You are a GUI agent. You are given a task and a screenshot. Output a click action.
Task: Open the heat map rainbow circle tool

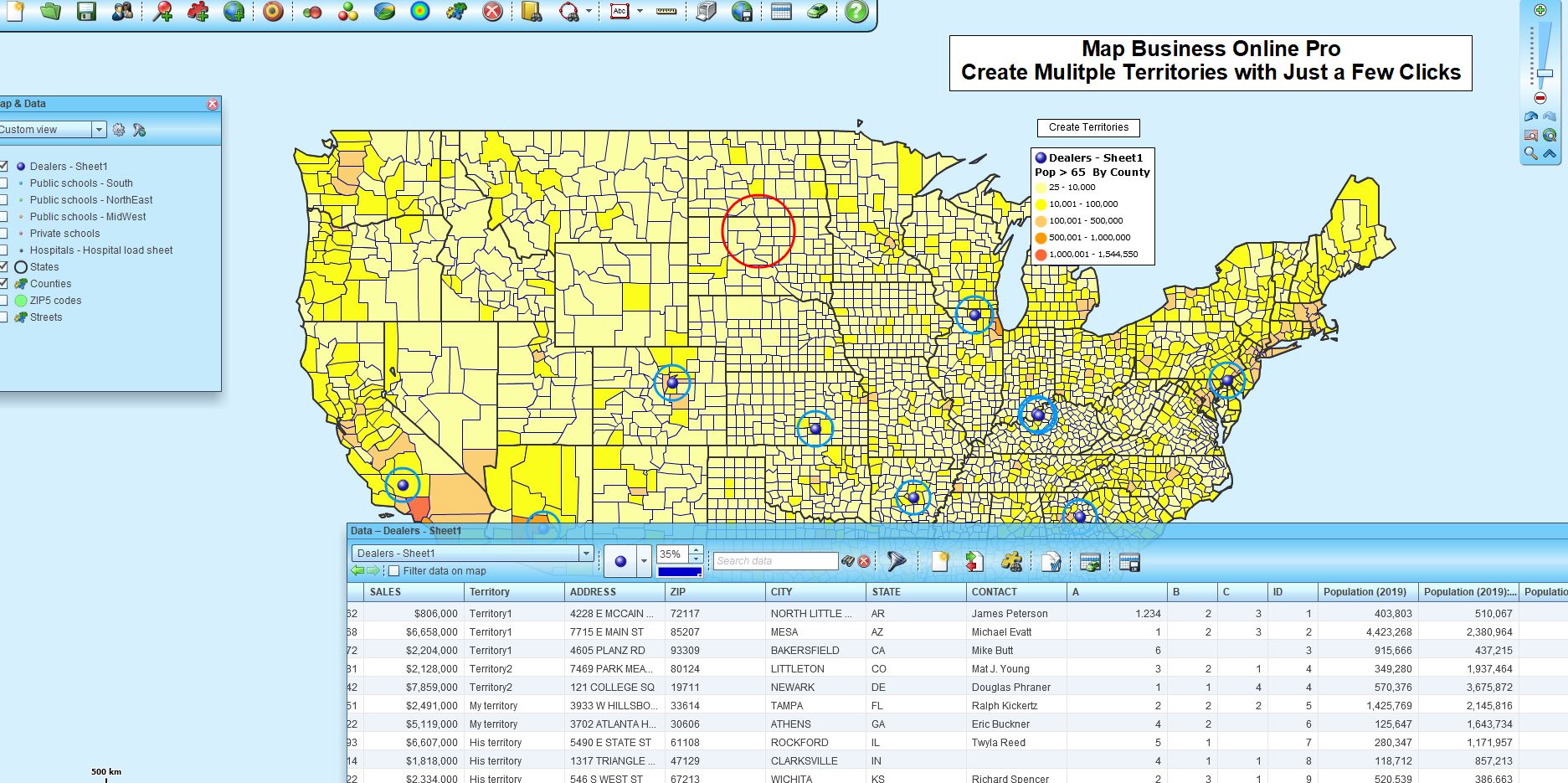coord(420,12)
